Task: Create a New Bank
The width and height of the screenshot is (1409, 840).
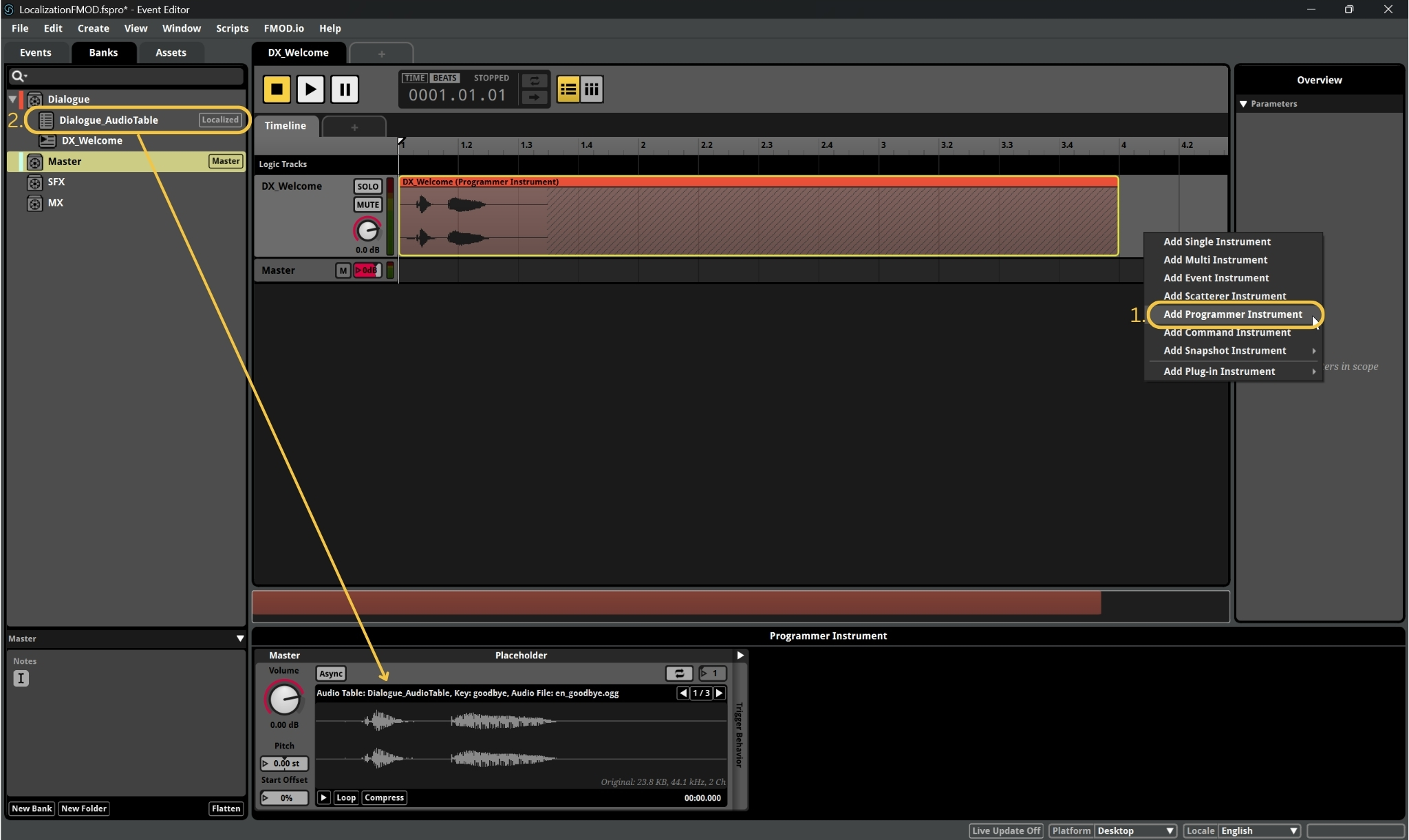Action: click(x=32, y=808)
